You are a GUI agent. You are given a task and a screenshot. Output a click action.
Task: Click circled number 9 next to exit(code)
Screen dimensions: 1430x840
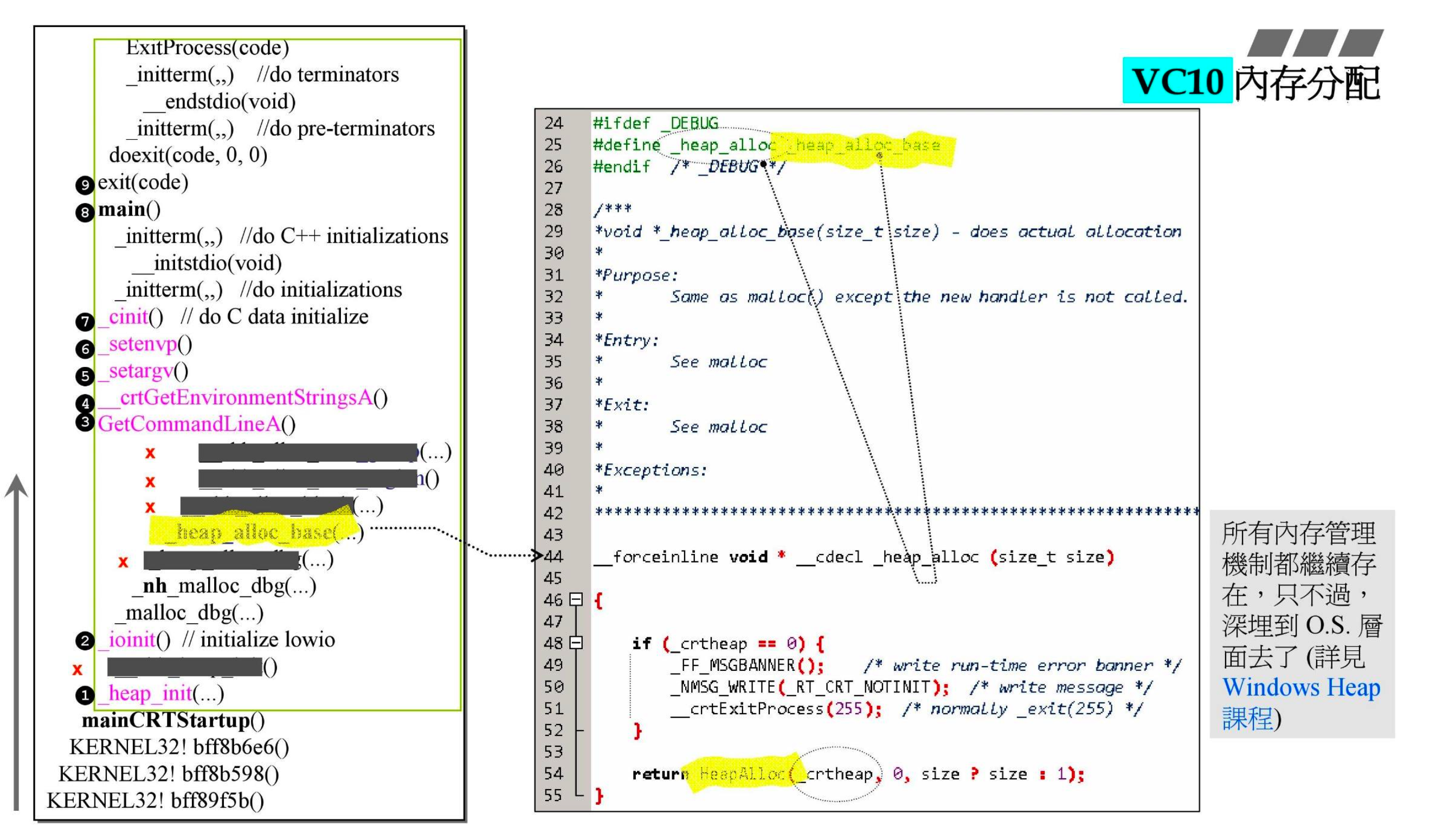[85, 185]
